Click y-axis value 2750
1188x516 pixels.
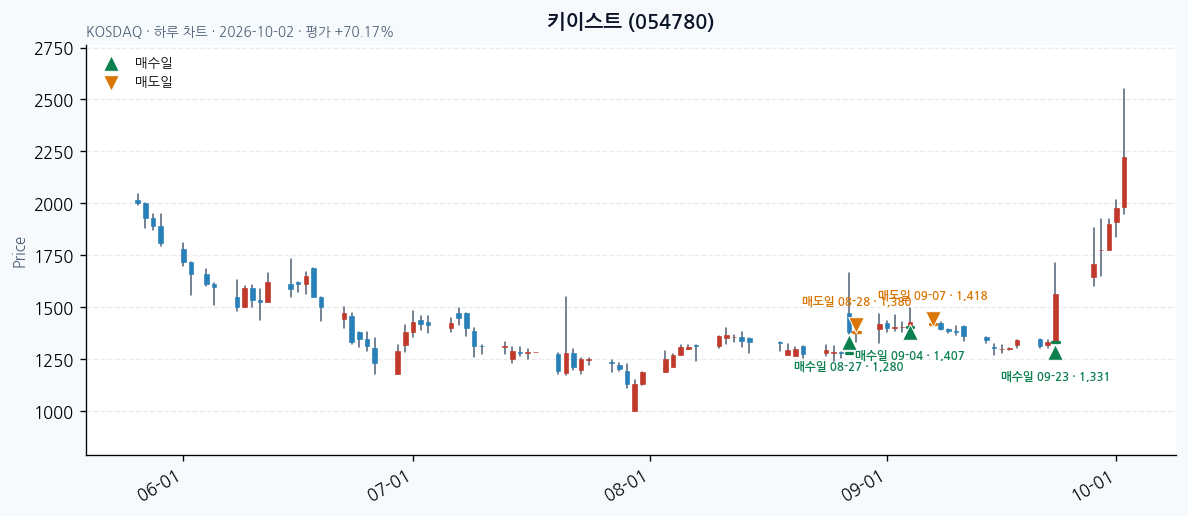click(55, 49)
